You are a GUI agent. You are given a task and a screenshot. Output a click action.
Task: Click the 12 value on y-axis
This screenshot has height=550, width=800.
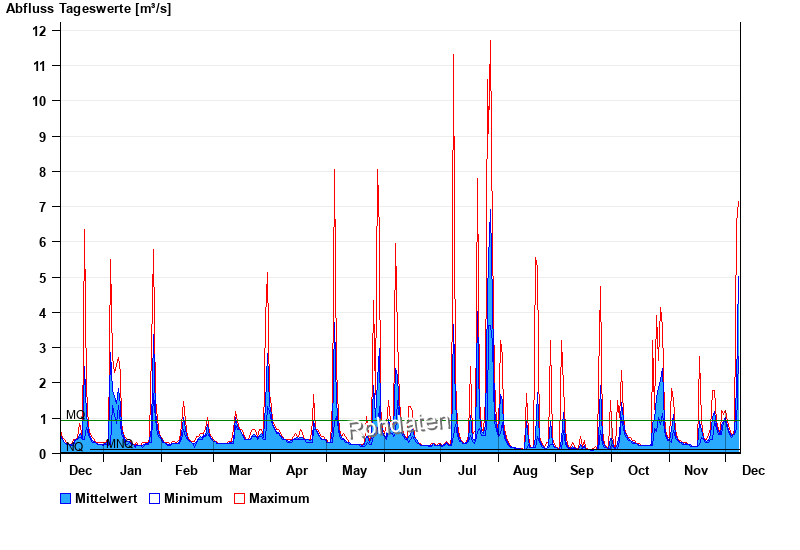pos(40,31)
